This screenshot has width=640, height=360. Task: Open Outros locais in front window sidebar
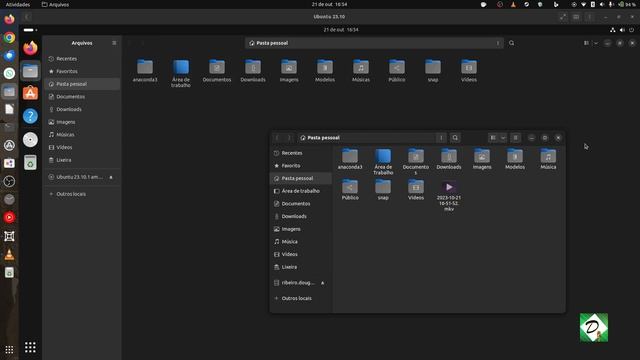pos(301,298)
